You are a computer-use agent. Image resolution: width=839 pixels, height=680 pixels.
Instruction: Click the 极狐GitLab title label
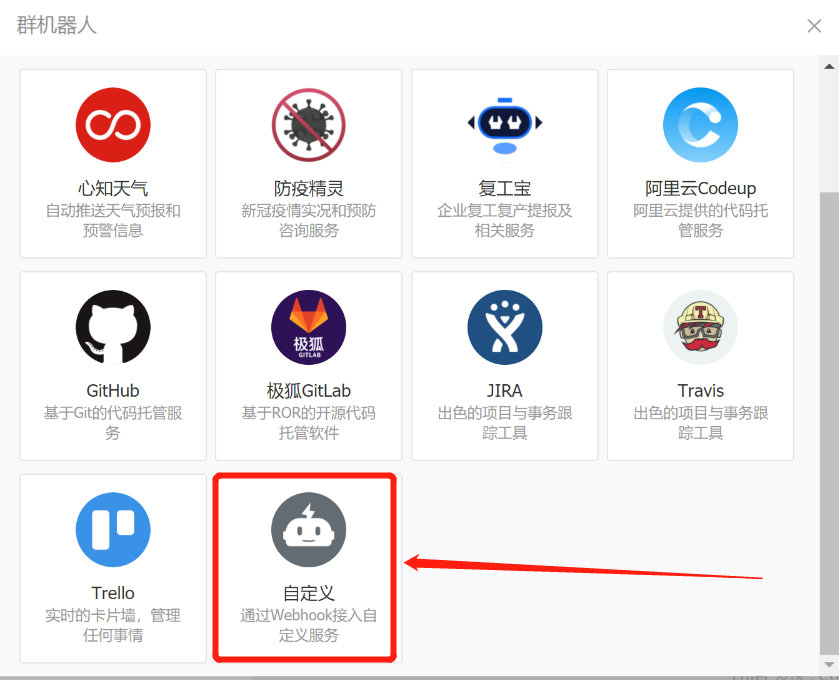[308, 390]
